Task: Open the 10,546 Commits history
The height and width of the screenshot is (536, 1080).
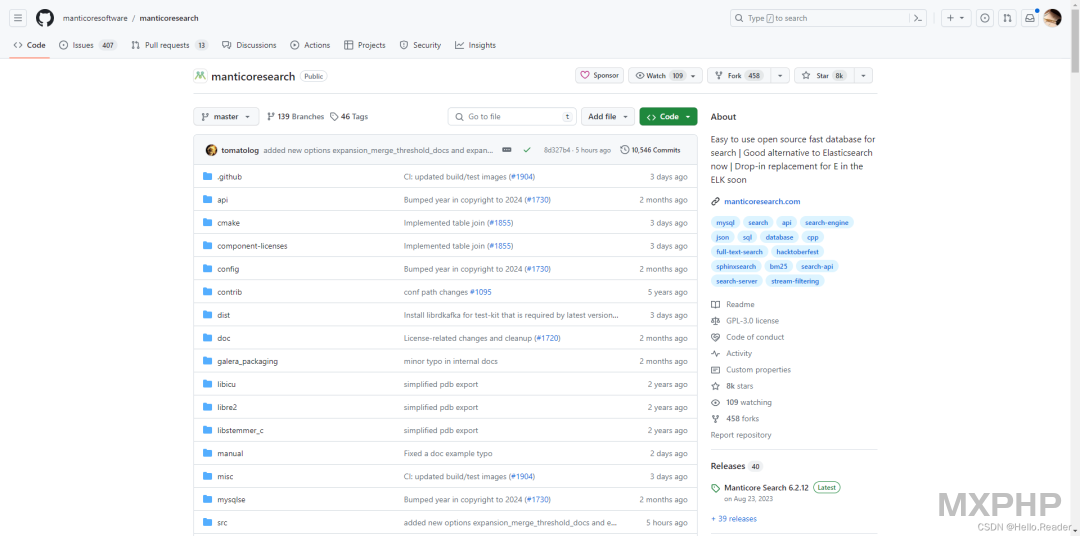Action: pos(650,150)
